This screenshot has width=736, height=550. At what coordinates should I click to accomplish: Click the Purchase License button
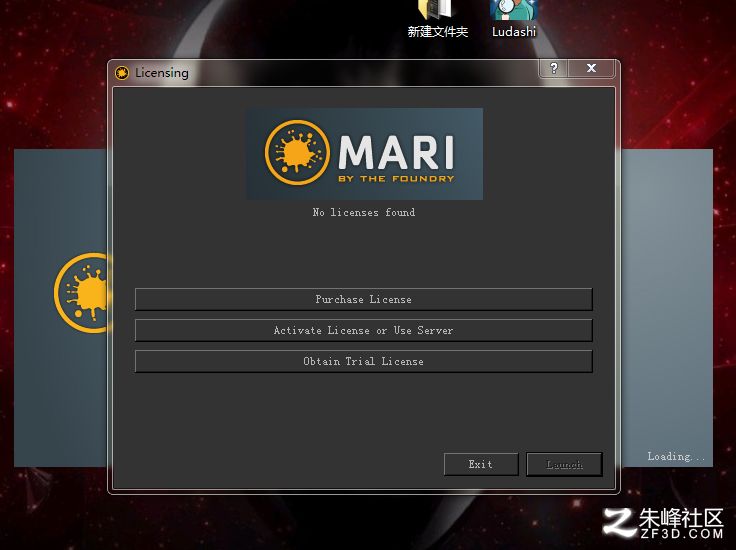(363, 299)
